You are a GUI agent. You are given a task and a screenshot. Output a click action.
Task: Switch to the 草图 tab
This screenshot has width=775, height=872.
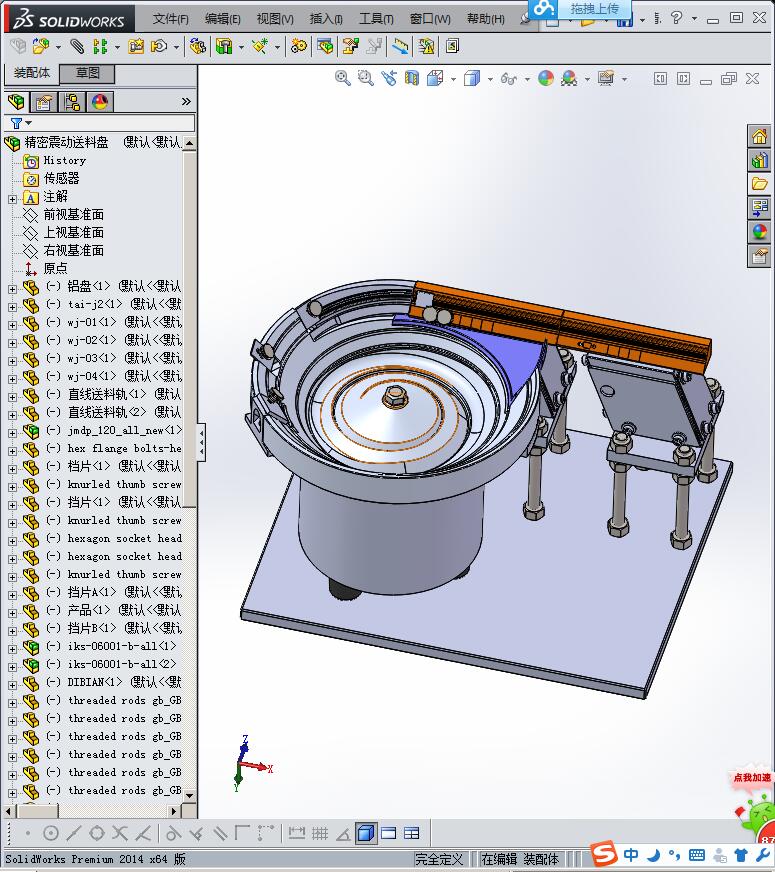[87, 73]
